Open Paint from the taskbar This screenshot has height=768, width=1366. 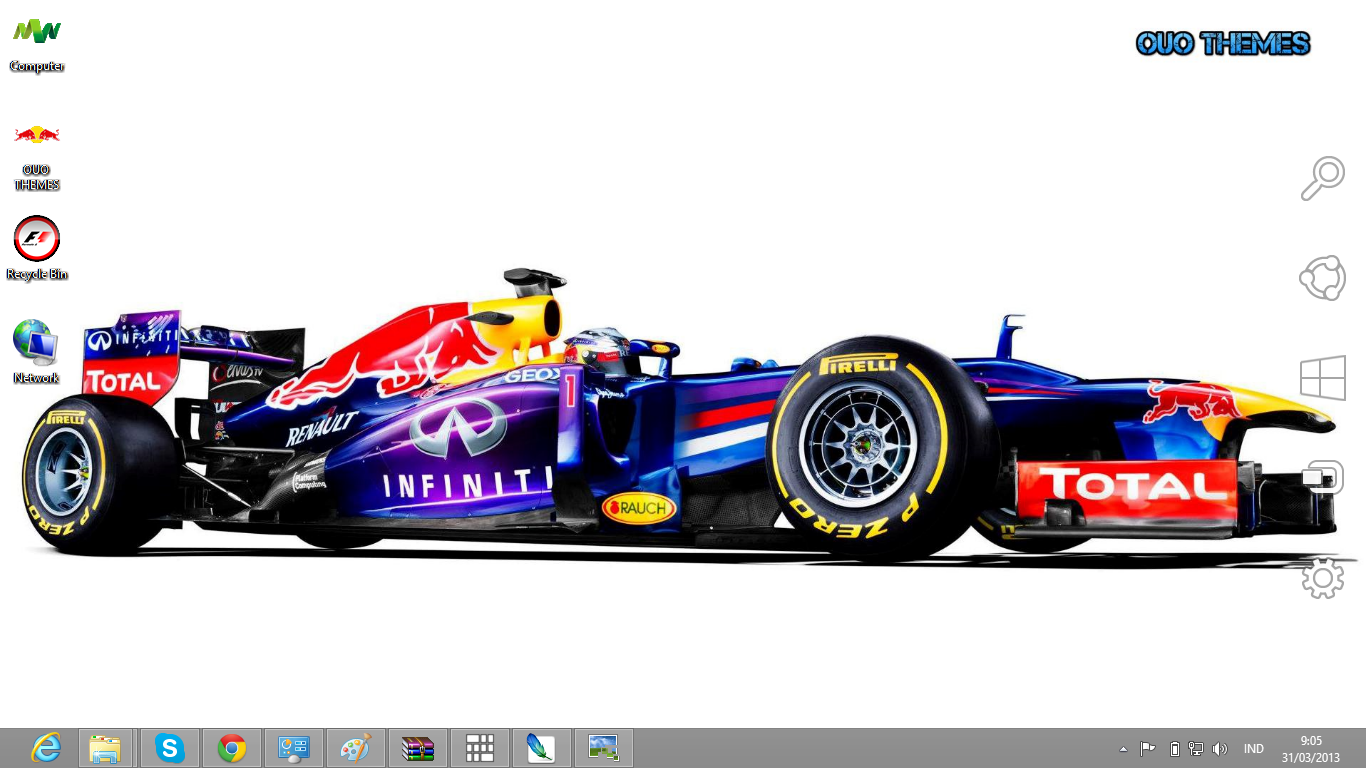356,747
